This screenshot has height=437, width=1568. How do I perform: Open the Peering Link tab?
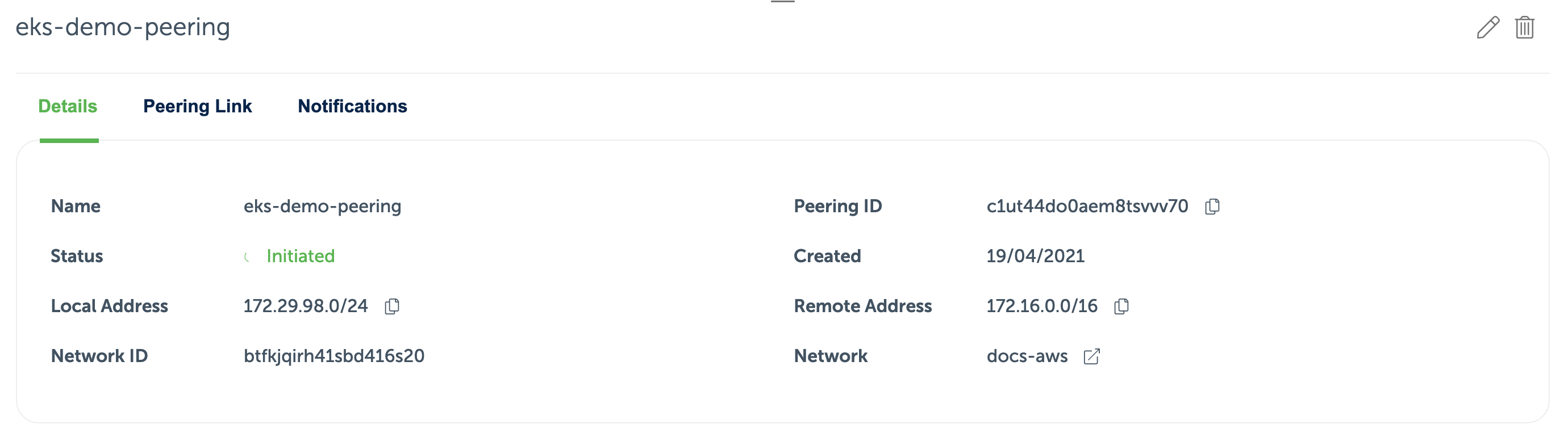[197, 106]
